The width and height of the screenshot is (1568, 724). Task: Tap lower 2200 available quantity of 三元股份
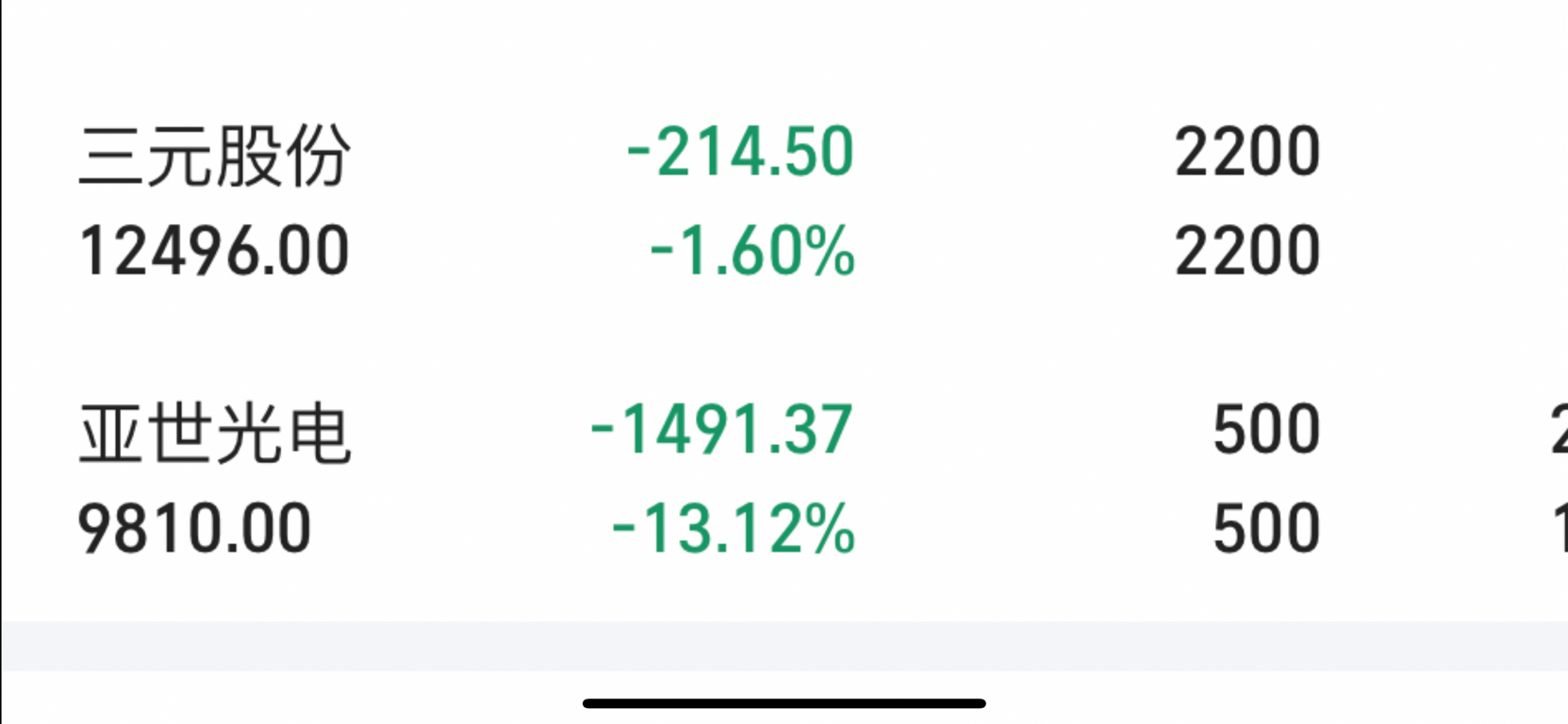point(1246,252)
